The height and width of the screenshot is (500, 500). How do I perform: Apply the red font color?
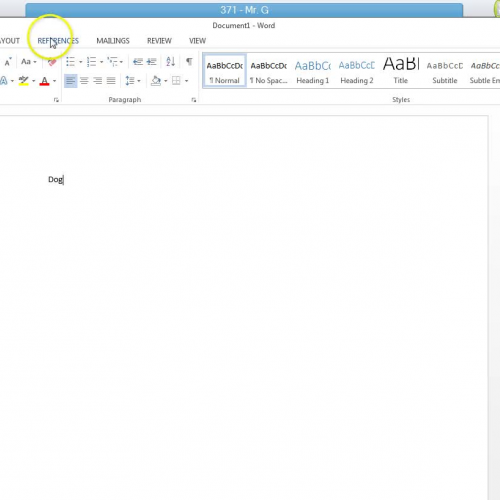[x=44, y=81]
